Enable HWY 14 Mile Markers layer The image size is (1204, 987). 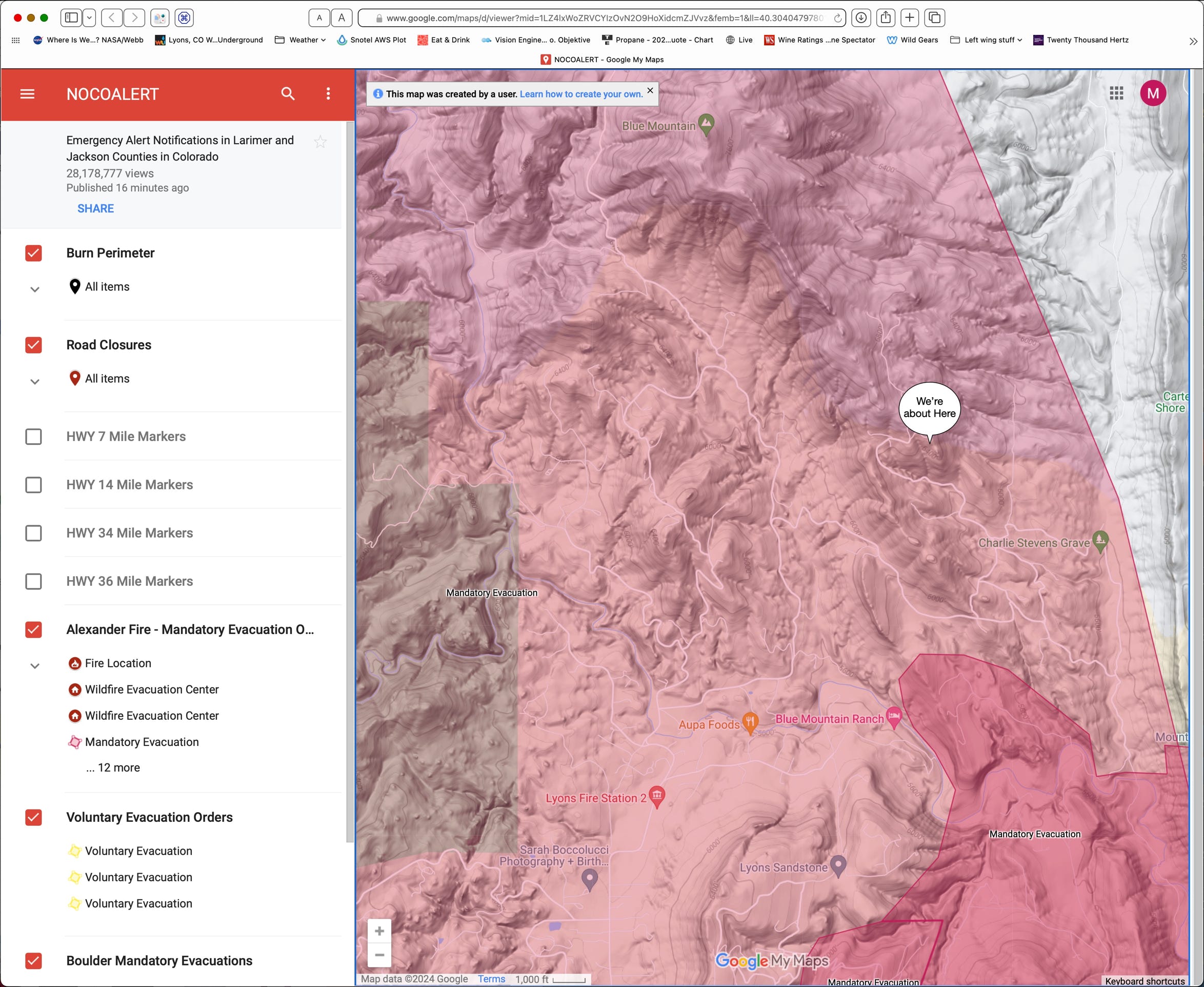click(x=33, y=485)
